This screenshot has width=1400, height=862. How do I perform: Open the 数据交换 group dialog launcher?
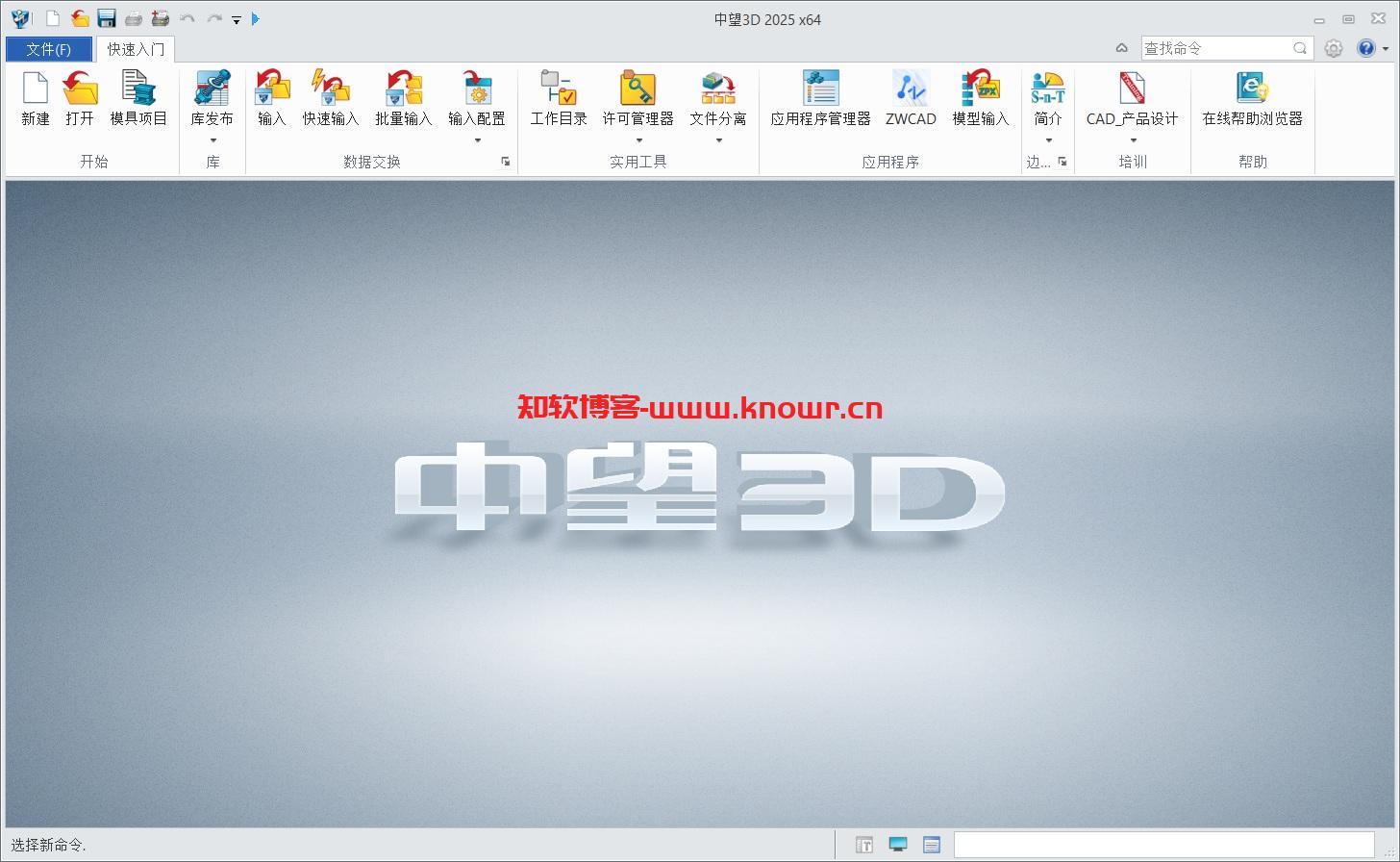click(x=506, y=162)
